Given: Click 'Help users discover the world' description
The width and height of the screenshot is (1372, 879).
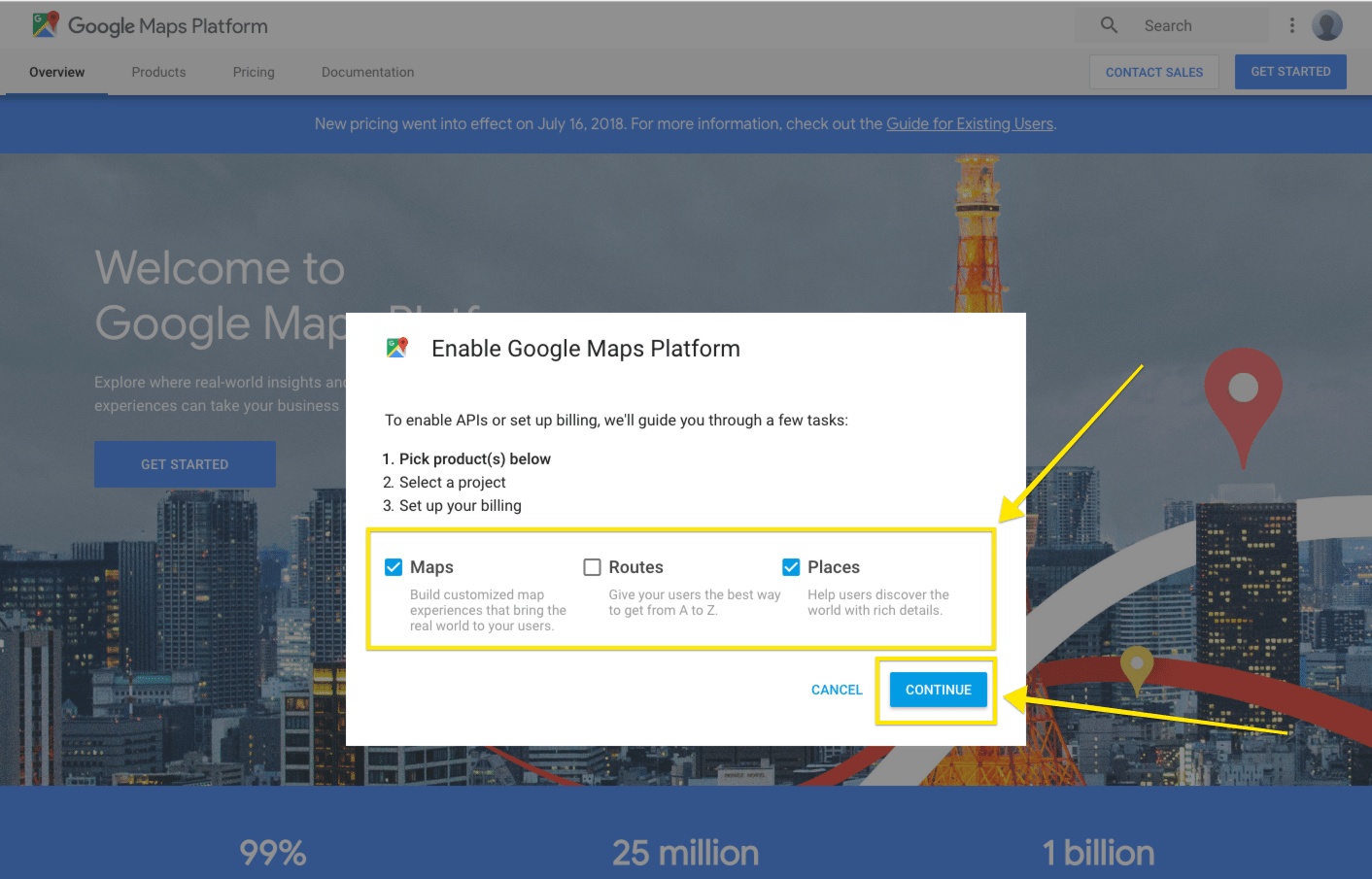Looking at the screenshot, I should coord(878,602).
